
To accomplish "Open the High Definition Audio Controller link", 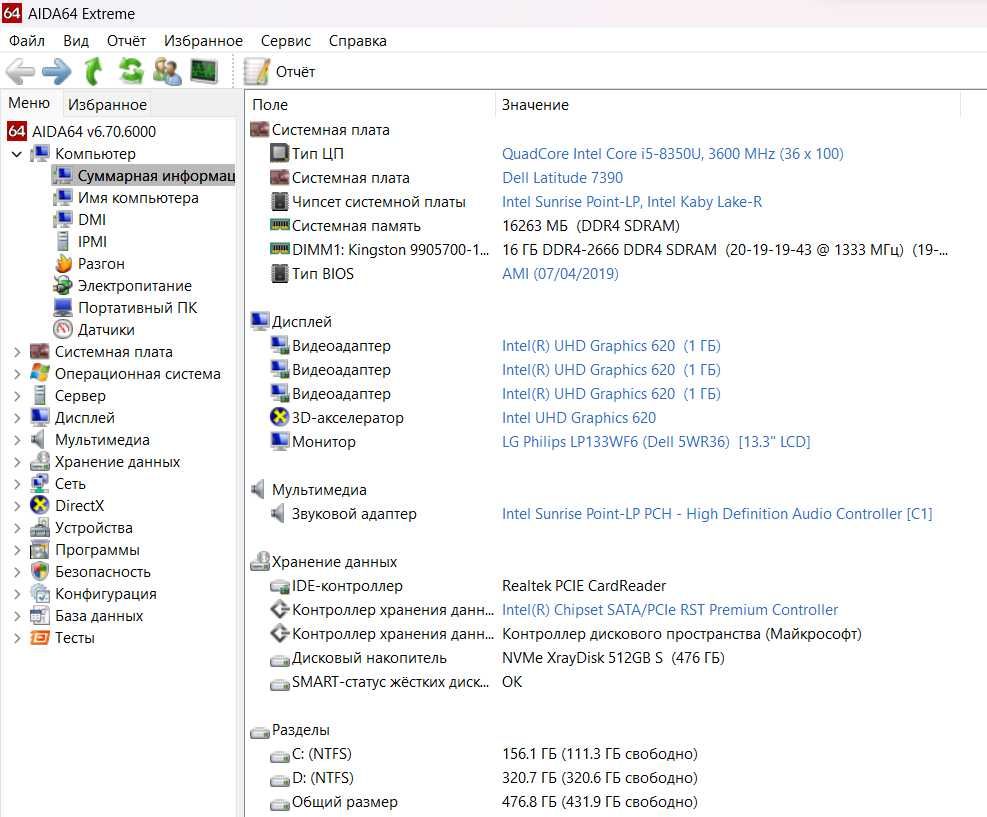I will click(717, 514).
